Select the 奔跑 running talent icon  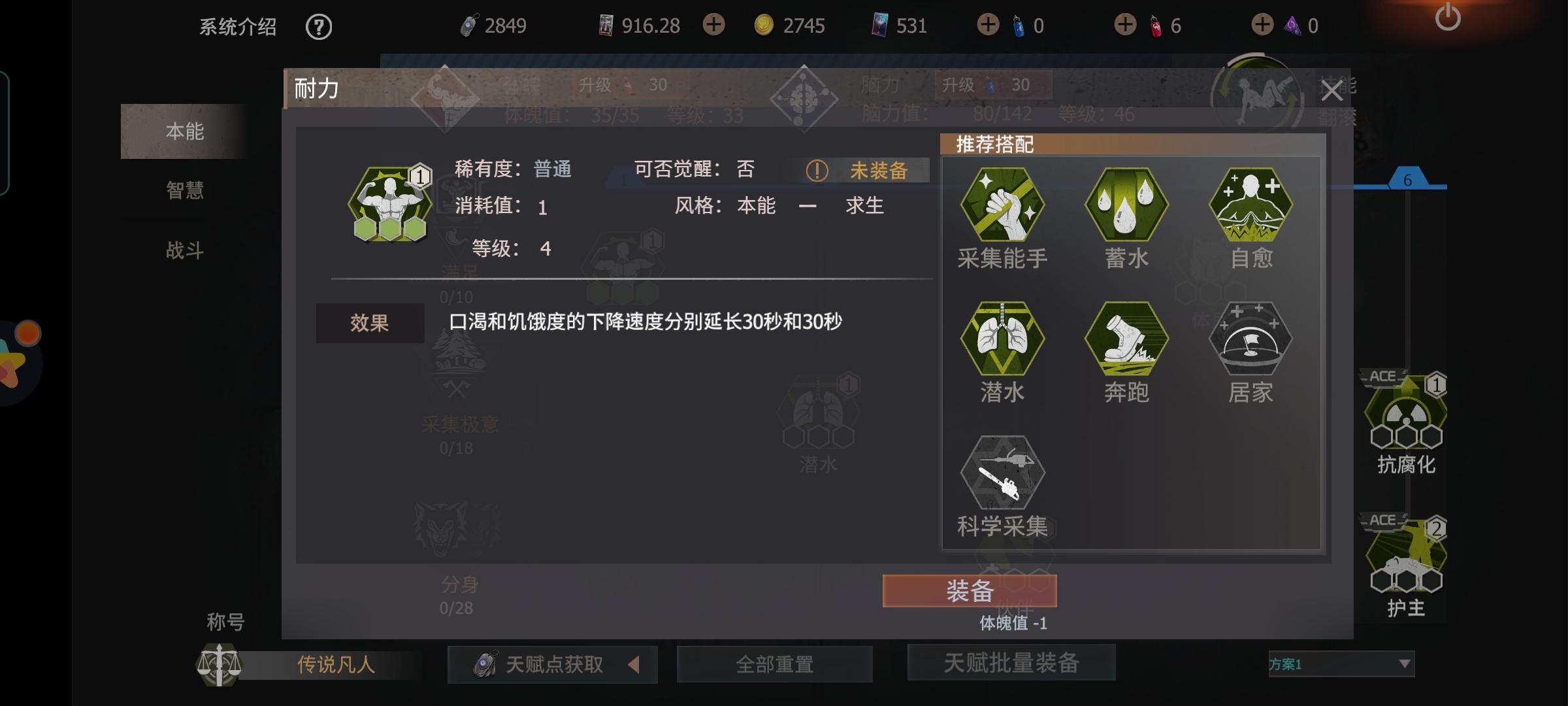point(1126,339)
